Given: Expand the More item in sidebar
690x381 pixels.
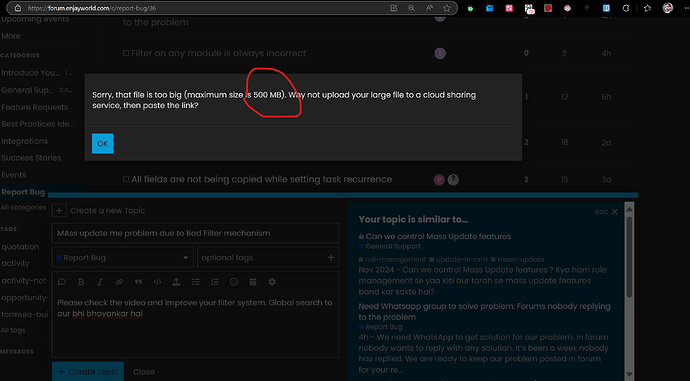Looking at the screenshot, I should pyautogui.click(x=11, y=36).
